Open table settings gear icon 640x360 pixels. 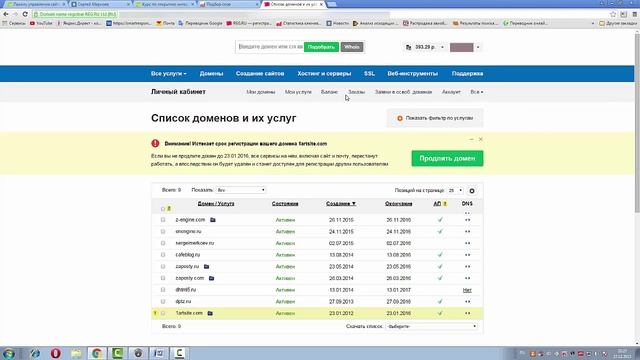472,191
